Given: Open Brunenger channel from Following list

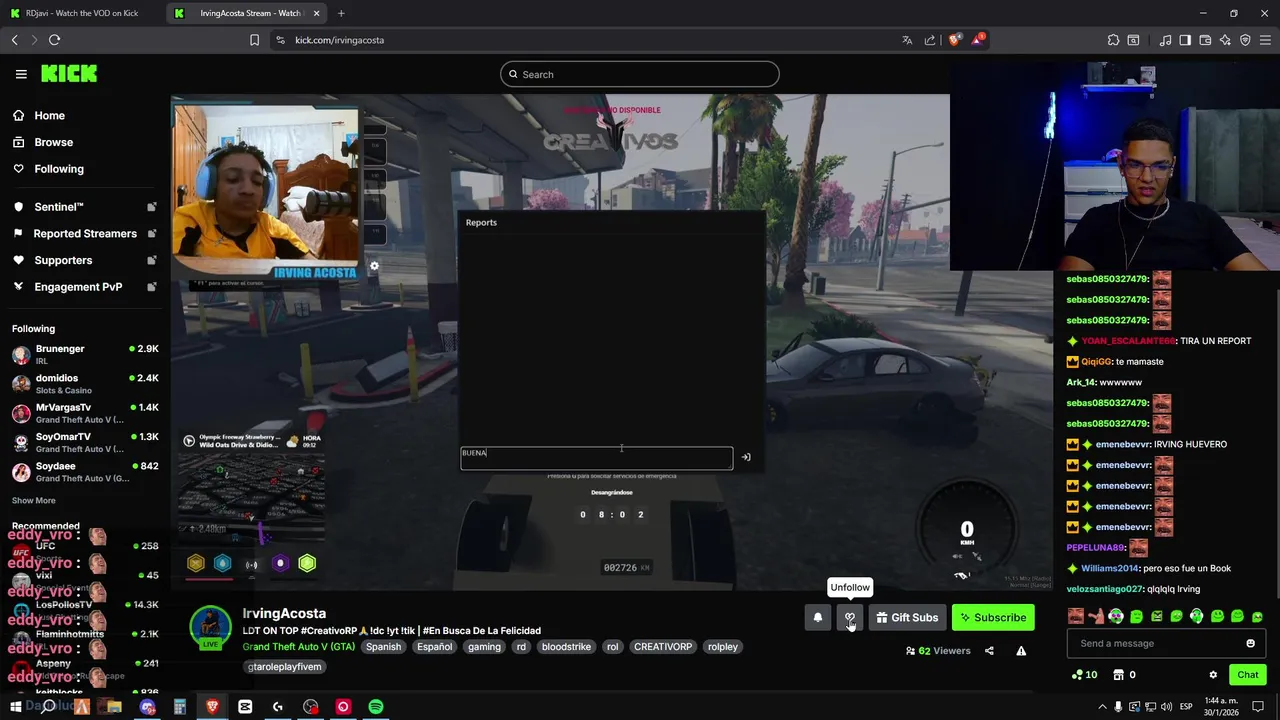Looking at the screenshot, I should (x=85, y=354).
